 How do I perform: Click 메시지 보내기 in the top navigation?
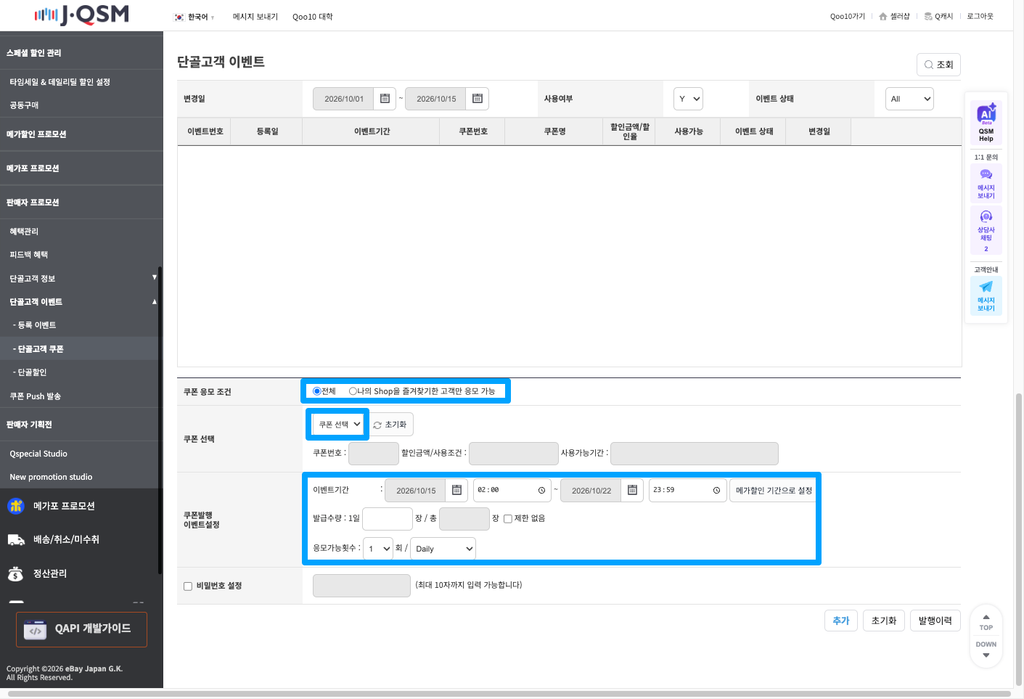pos(255,17)
